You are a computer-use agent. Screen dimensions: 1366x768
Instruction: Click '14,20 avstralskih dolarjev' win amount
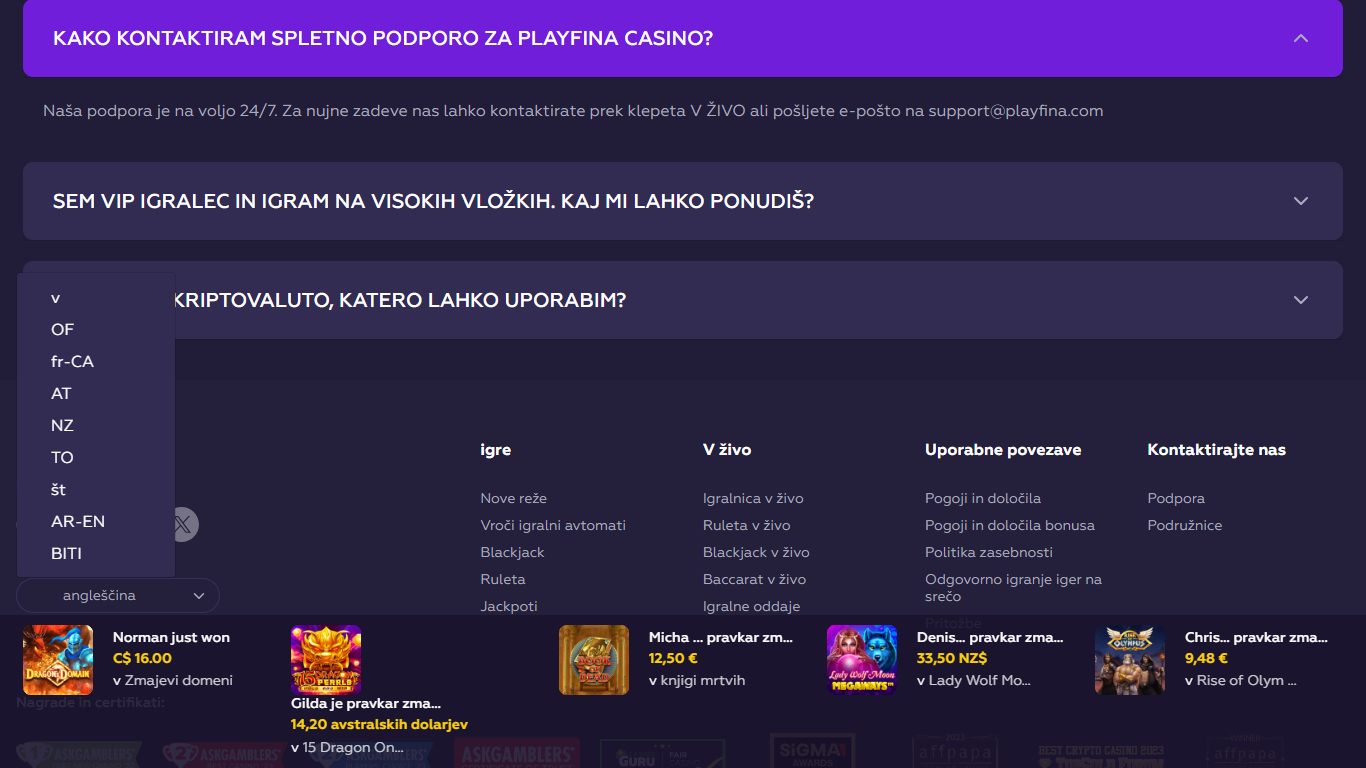click(x=379, y=724)
